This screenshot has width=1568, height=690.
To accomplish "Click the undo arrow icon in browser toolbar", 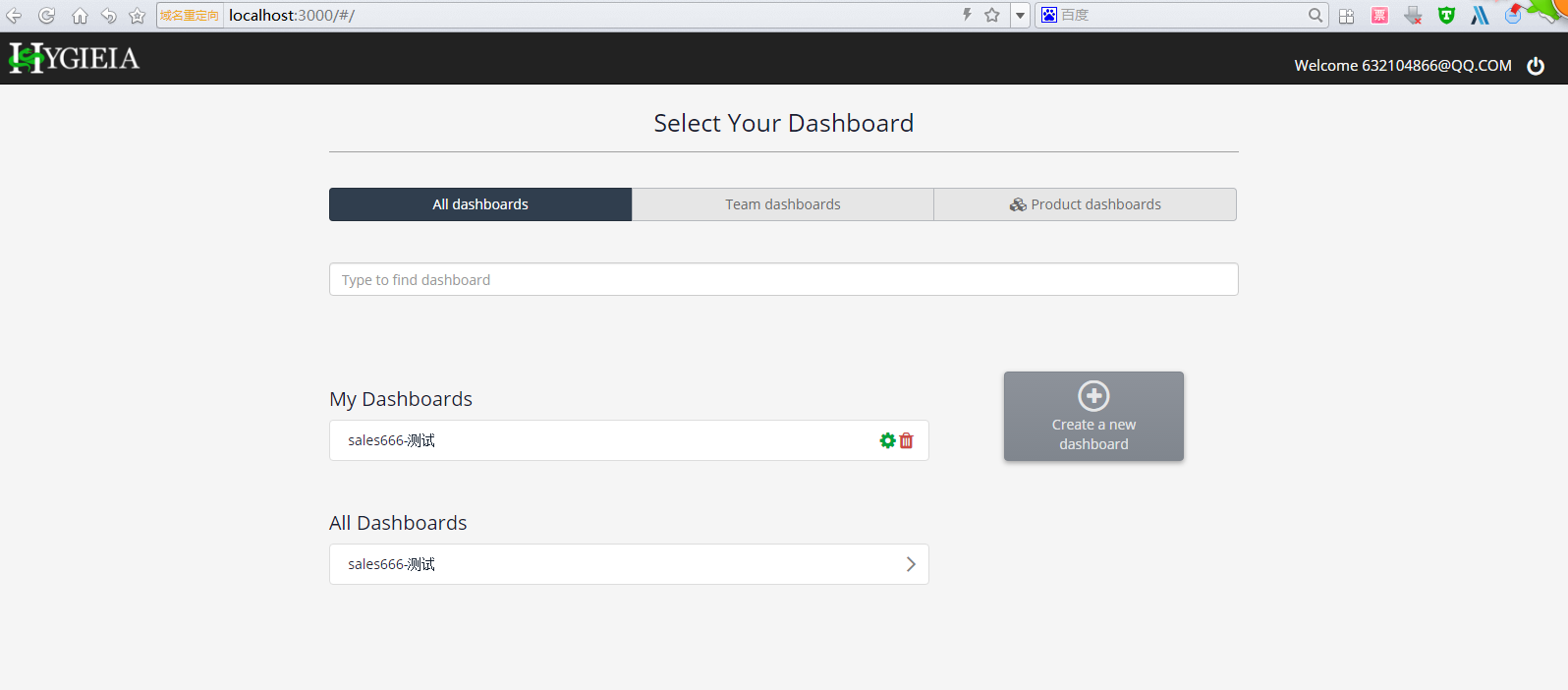I will click(109, 15).
